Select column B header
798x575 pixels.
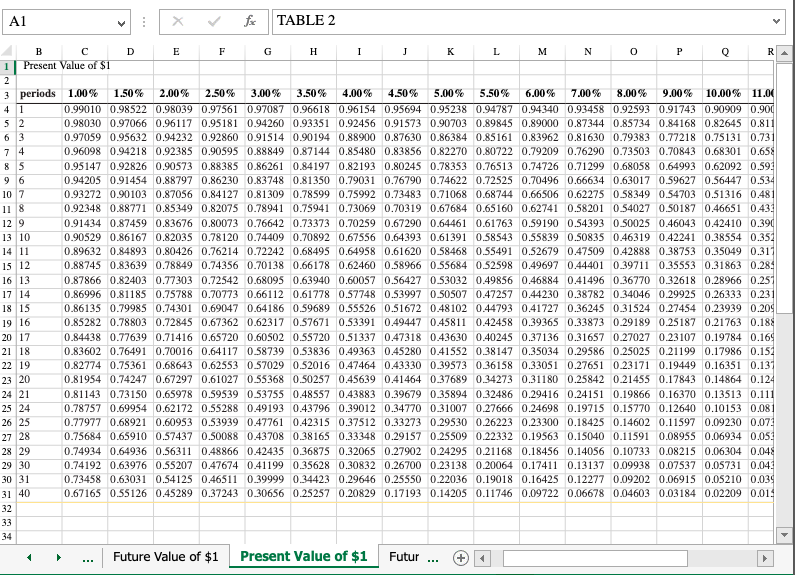coord(39,51)
